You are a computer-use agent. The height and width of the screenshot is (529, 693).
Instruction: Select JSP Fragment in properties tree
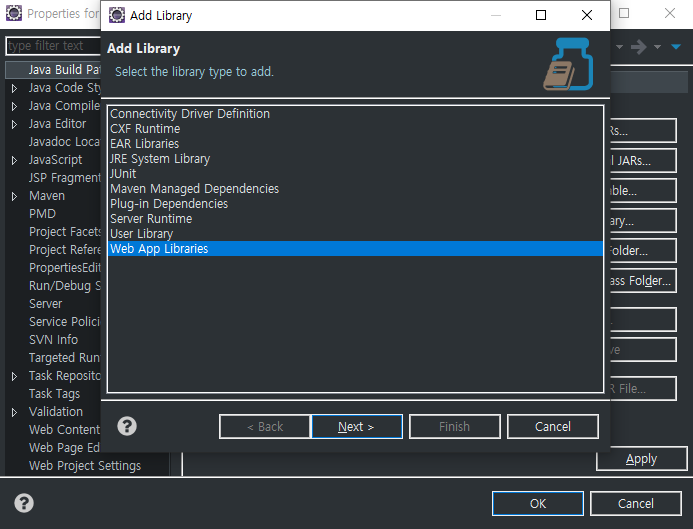[65, 178]
